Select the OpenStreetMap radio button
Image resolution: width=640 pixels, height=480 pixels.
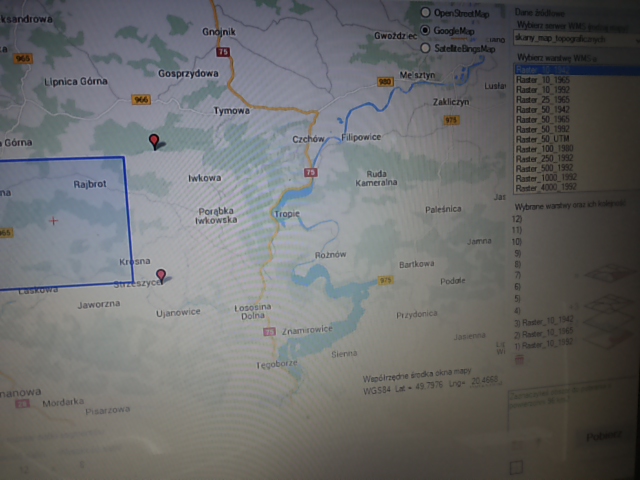point(426,13)
